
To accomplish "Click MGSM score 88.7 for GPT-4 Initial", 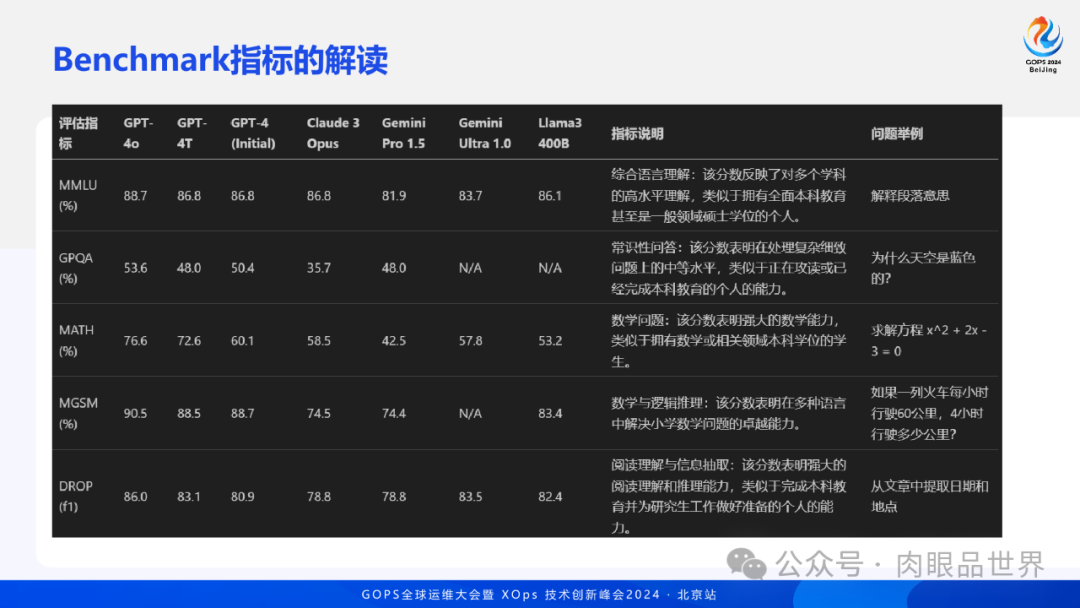I will click(x=242, y=413).
